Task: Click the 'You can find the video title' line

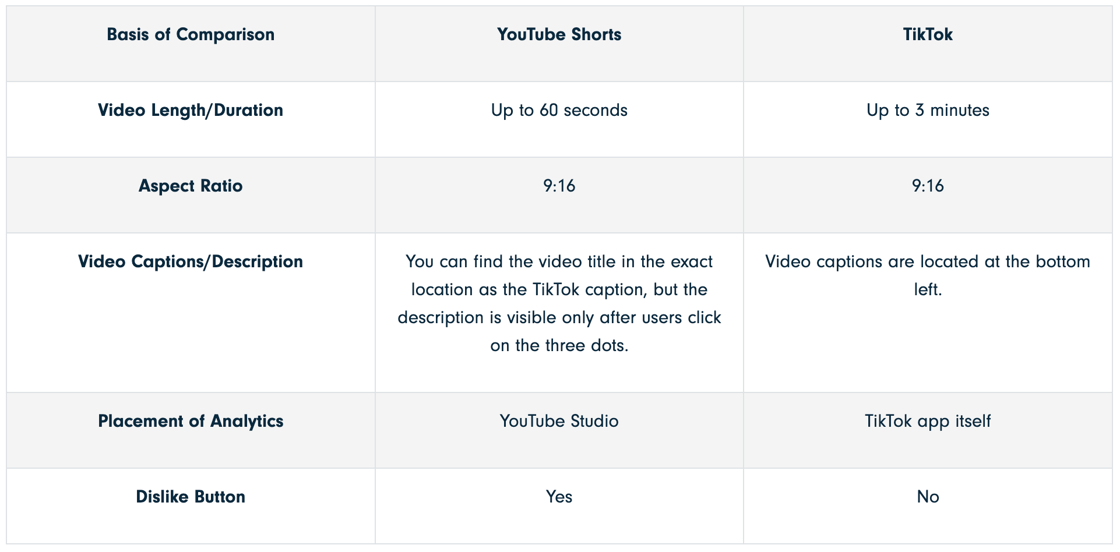Action: point(559,262)
